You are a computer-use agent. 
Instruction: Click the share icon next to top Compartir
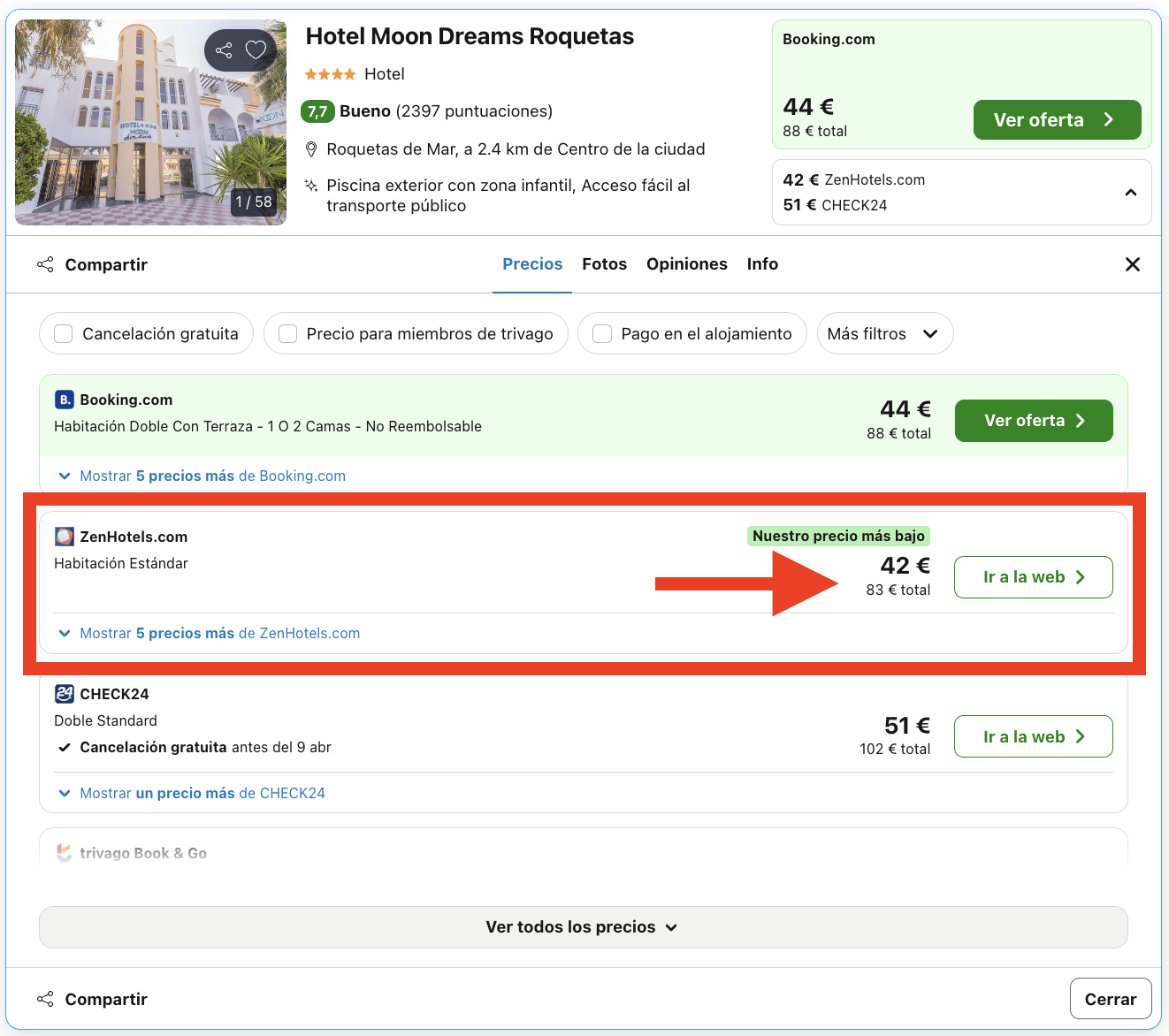click(x=45, y=264)
